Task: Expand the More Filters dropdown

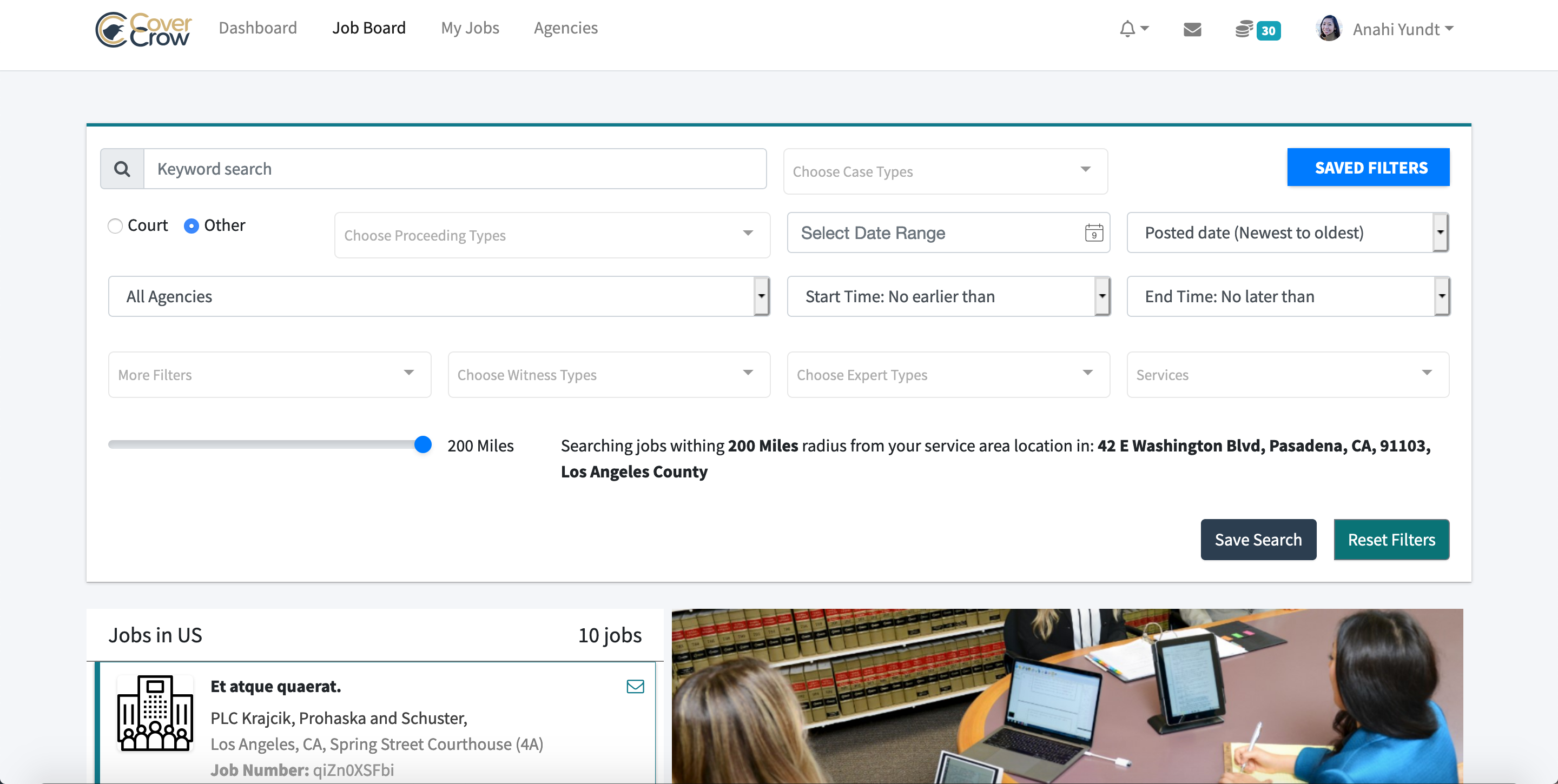Action: coord(270,375)
